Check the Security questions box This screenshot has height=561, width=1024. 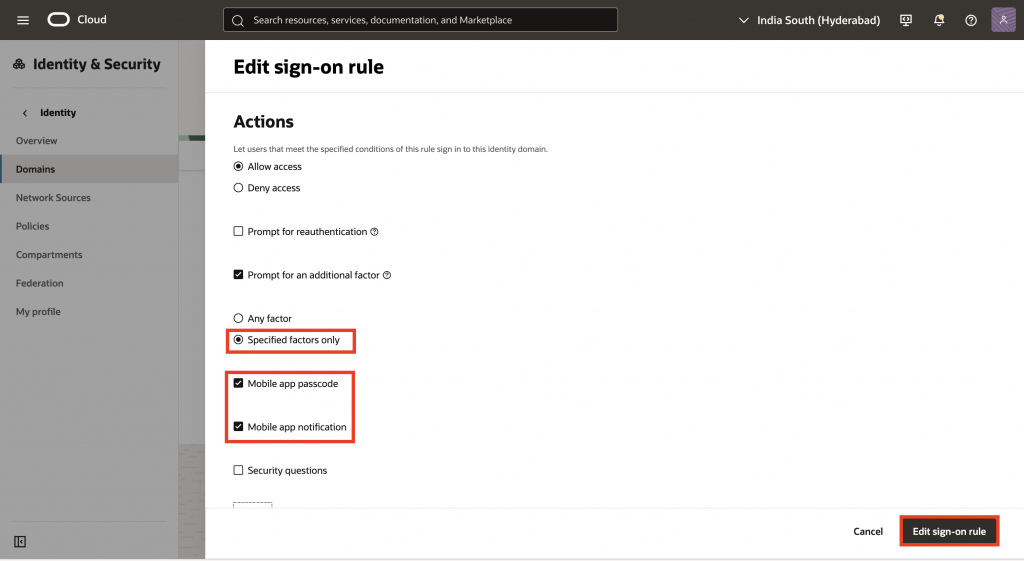(238, 471)
